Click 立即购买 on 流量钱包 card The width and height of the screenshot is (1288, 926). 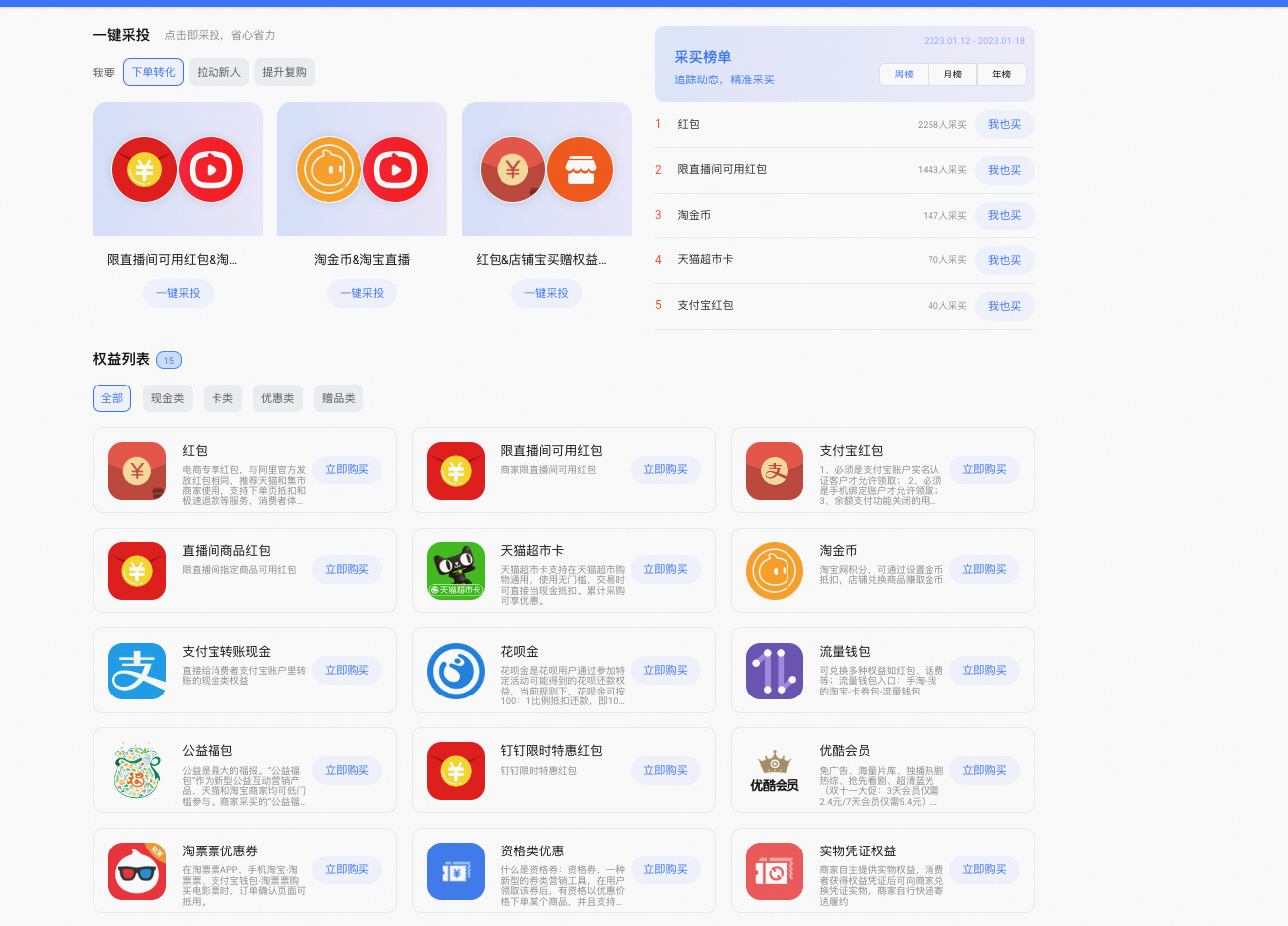click(984, 670)
